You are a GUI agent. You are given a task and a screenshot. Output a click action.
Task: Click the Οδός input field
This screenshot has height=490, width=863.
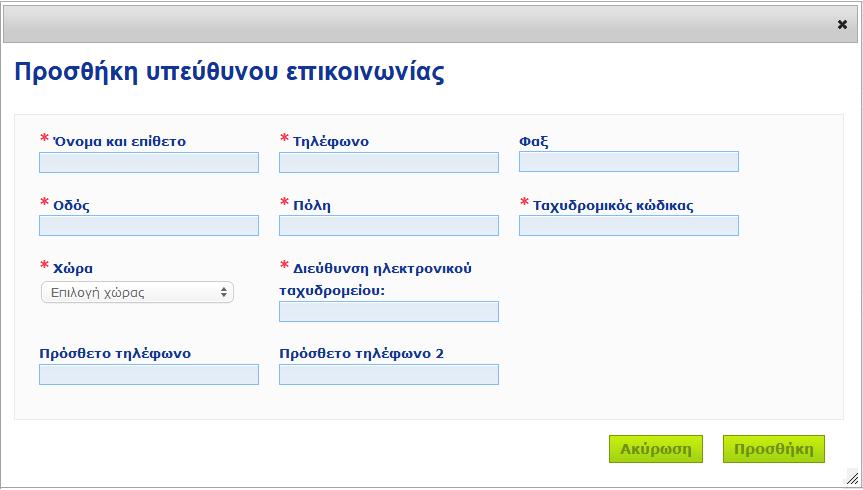pyautogui.click(x=149, y=226)
